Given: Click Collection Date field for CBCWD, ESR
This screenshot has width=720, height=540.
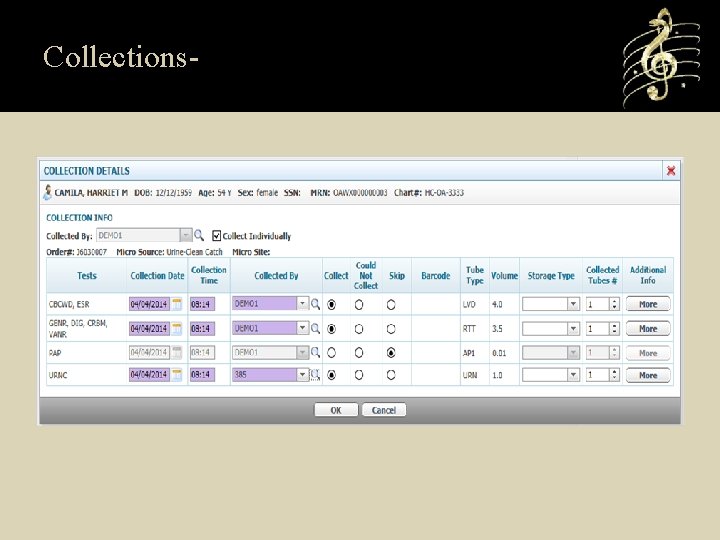Looking at the screenshot, I should coord(149,304).
